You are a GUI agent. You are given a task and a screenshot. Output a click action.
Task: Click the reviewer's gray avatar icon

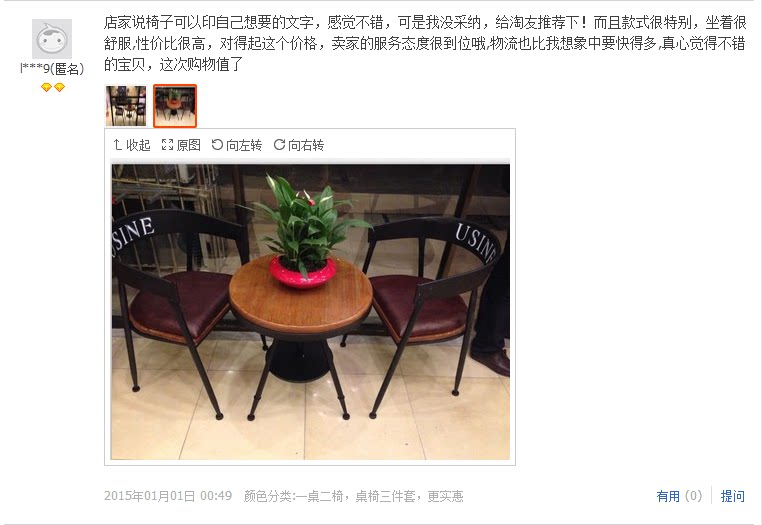52,39
